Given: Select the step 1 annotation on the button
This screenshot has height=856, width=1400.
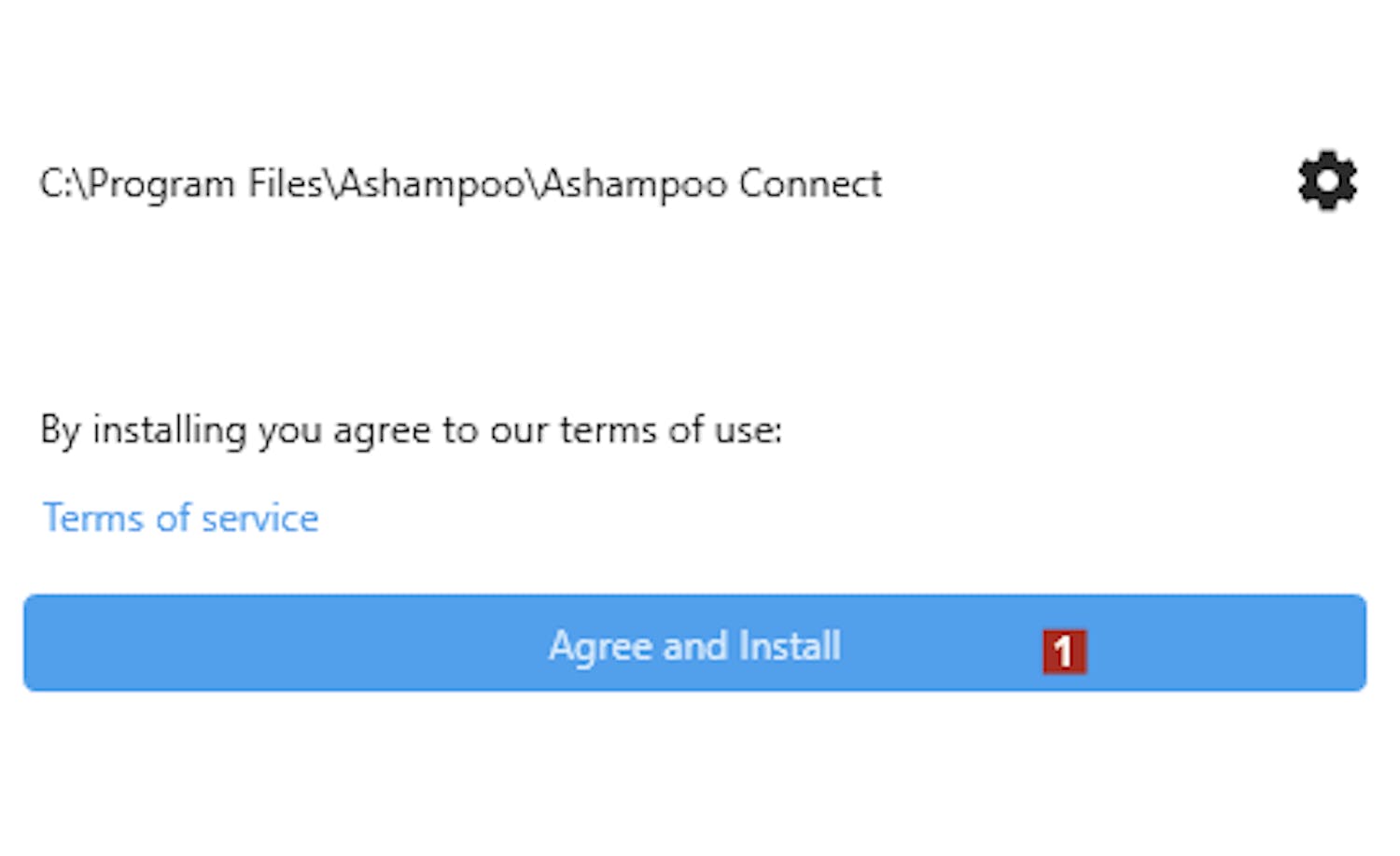Looking at the screenshot, I should 1064,652.
